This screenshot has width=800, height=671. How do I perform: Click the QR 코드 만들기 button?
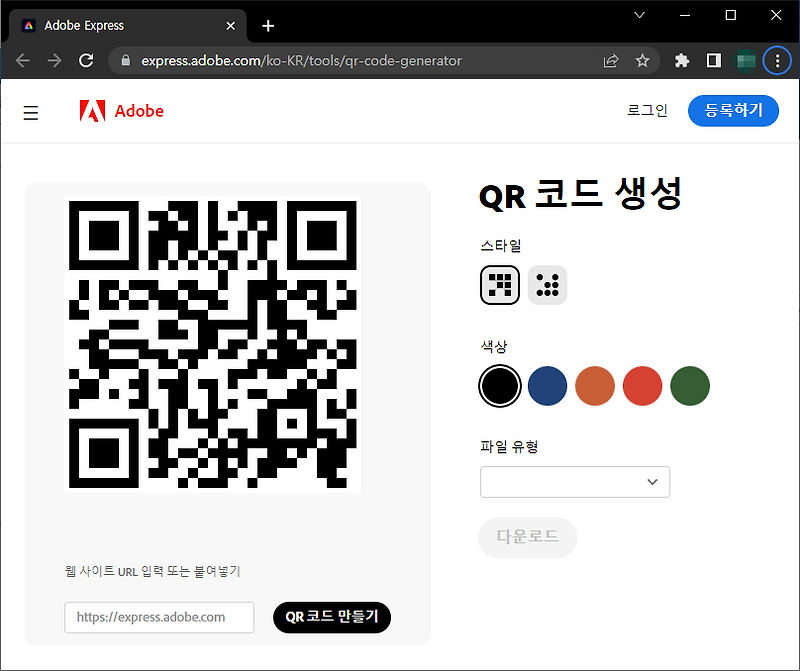[331, 617]
